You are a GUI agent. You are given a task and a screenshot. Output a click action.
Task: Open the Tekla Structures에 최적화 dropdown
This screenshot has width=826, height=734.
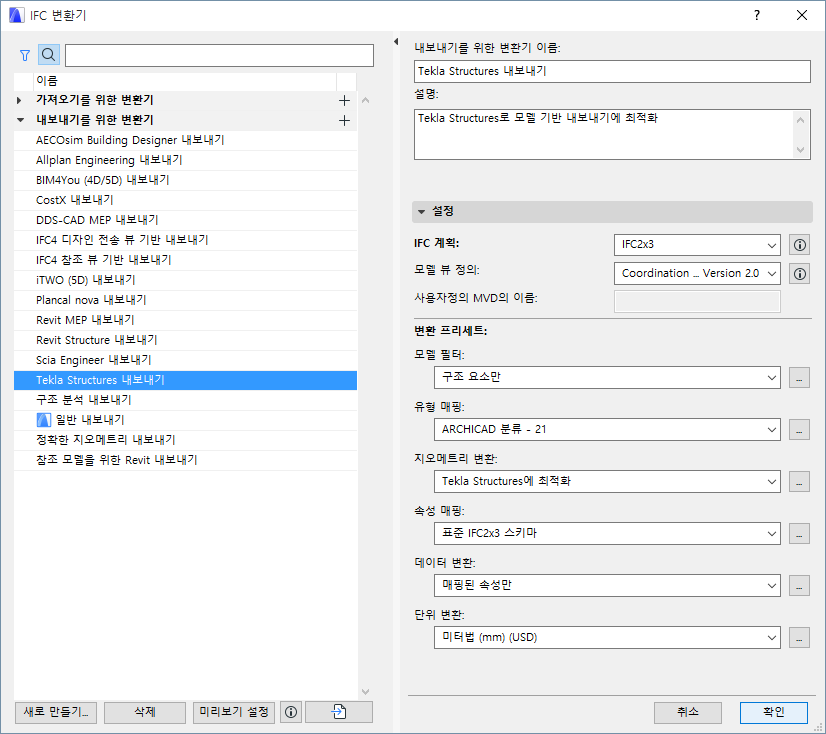(607, 482)
